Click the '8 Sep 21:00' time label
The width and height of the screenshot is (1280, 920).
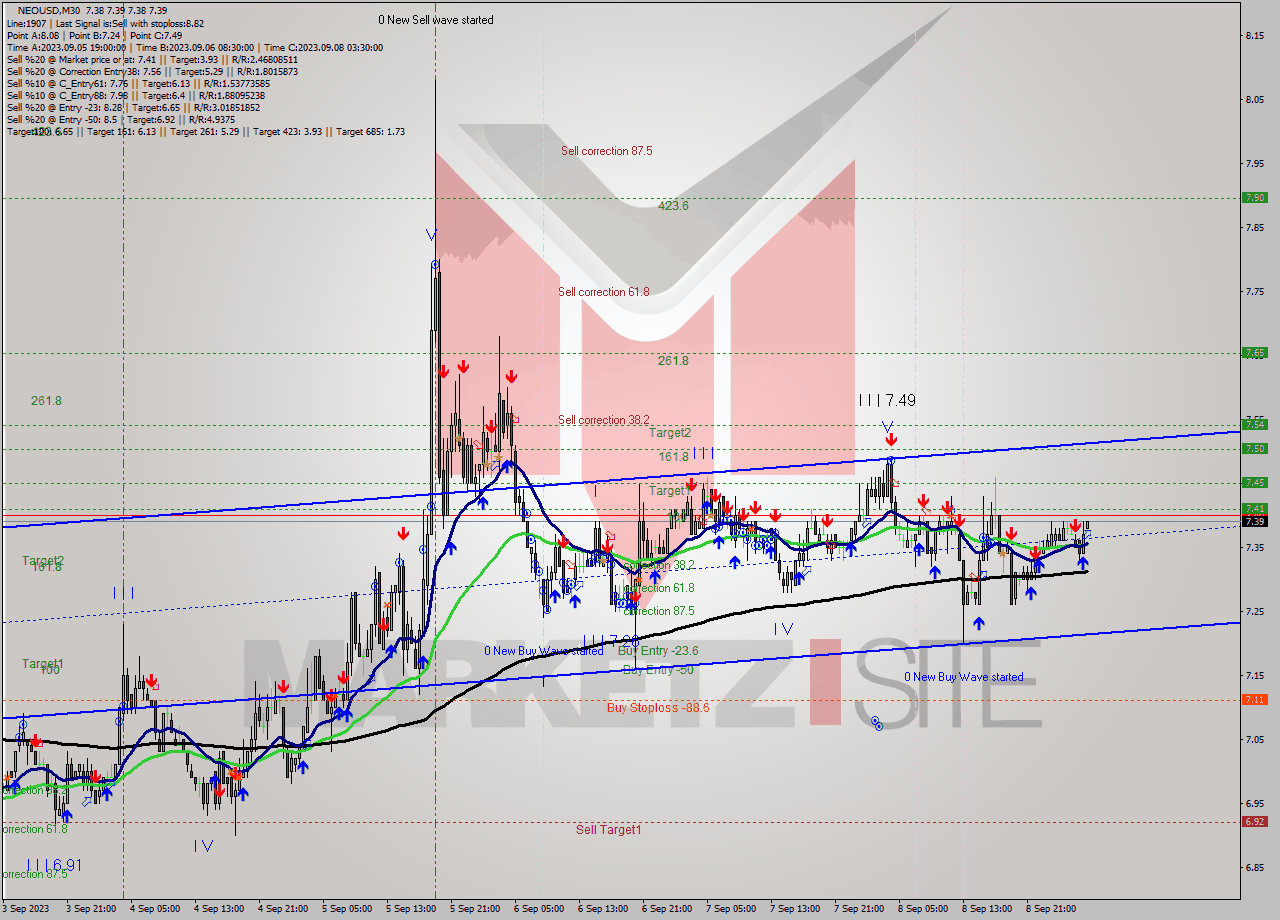click(x=1051, y=909)
